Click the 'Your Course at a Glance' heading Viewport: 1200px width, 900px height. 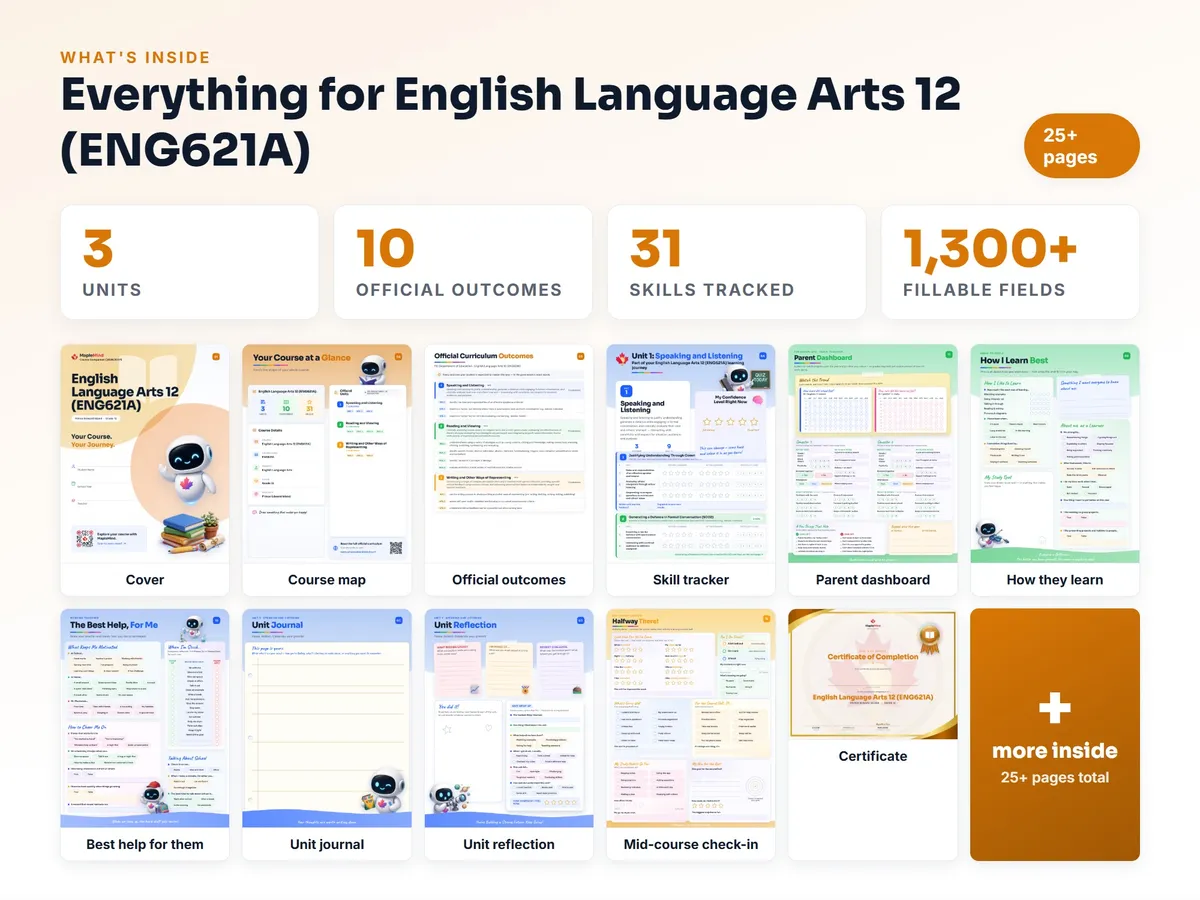(x=302, y=357)
